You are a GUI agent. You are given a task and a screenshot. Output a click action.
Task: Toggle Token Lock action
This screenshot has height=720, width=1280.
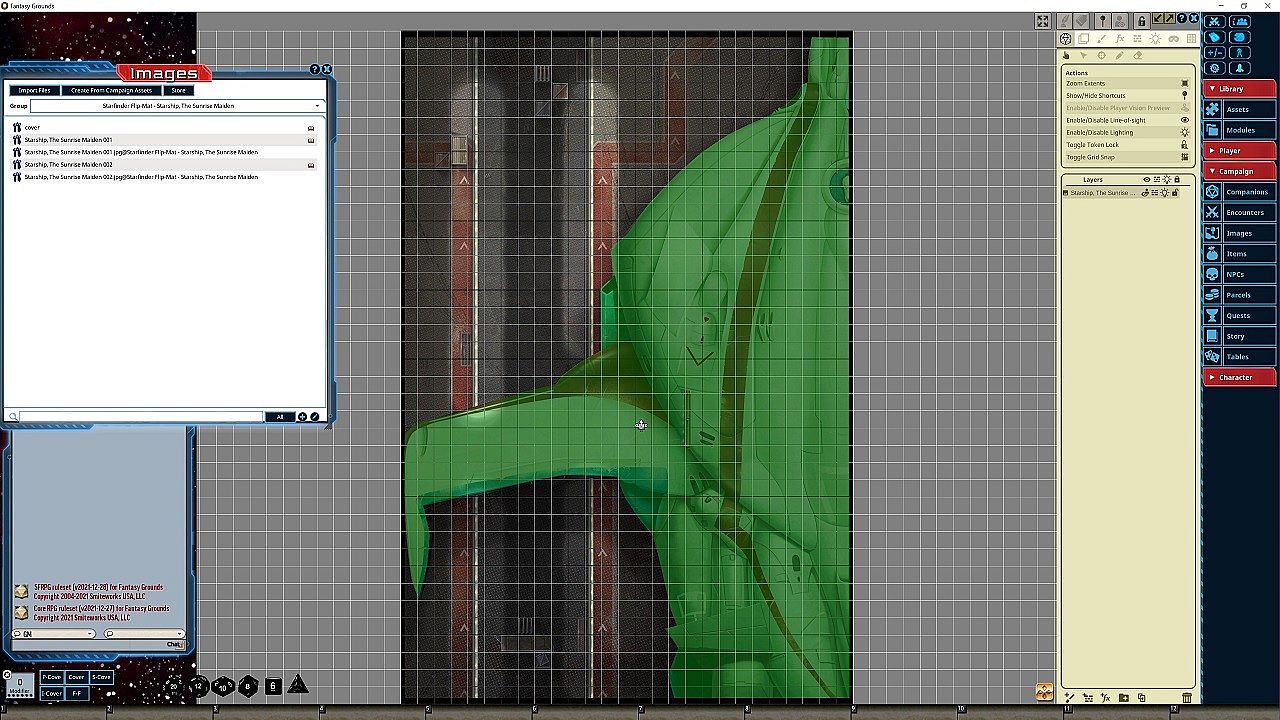coord(1128,145)
